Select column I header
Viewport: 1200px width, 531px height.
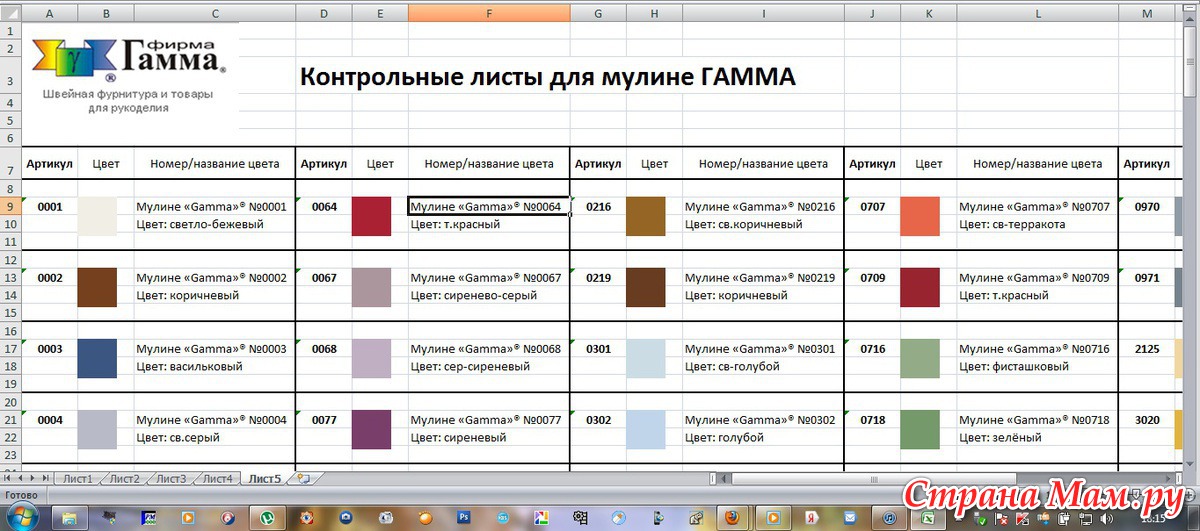pos(763,13)
